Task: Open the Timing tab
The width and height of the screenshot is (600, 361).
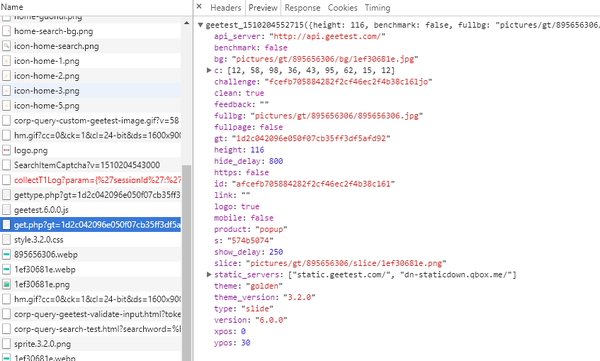Action: tap(377, 8)
